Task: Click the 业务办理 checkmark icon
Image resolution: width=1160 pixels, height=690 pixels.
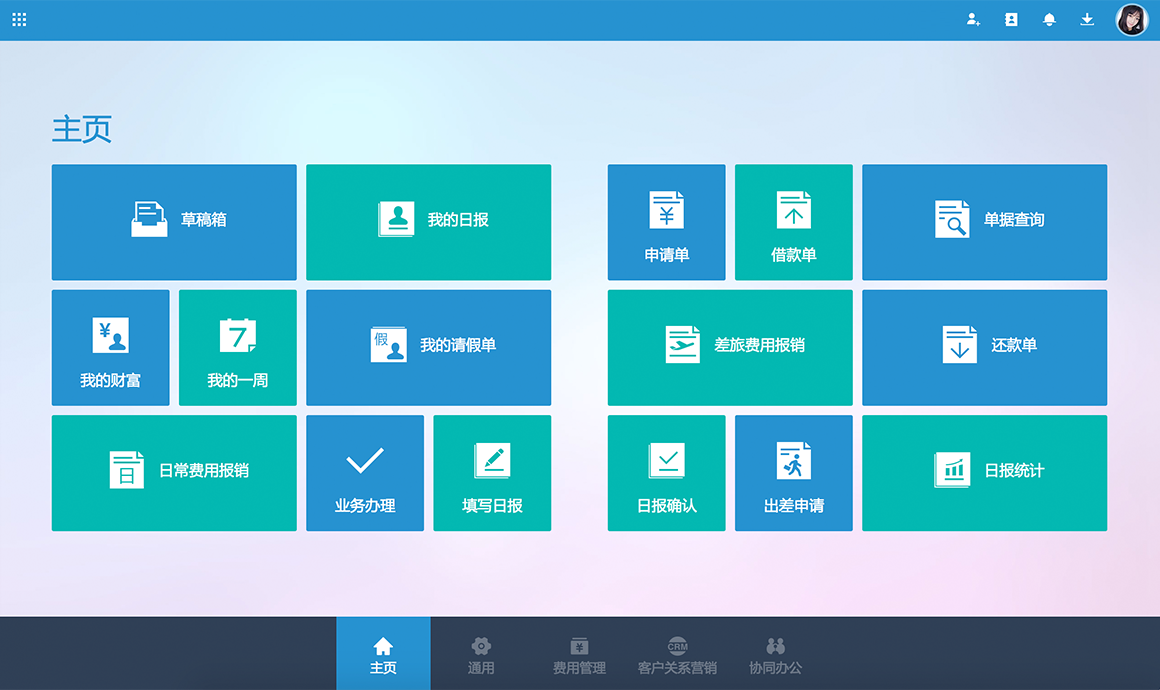Action: pos(365,461)
